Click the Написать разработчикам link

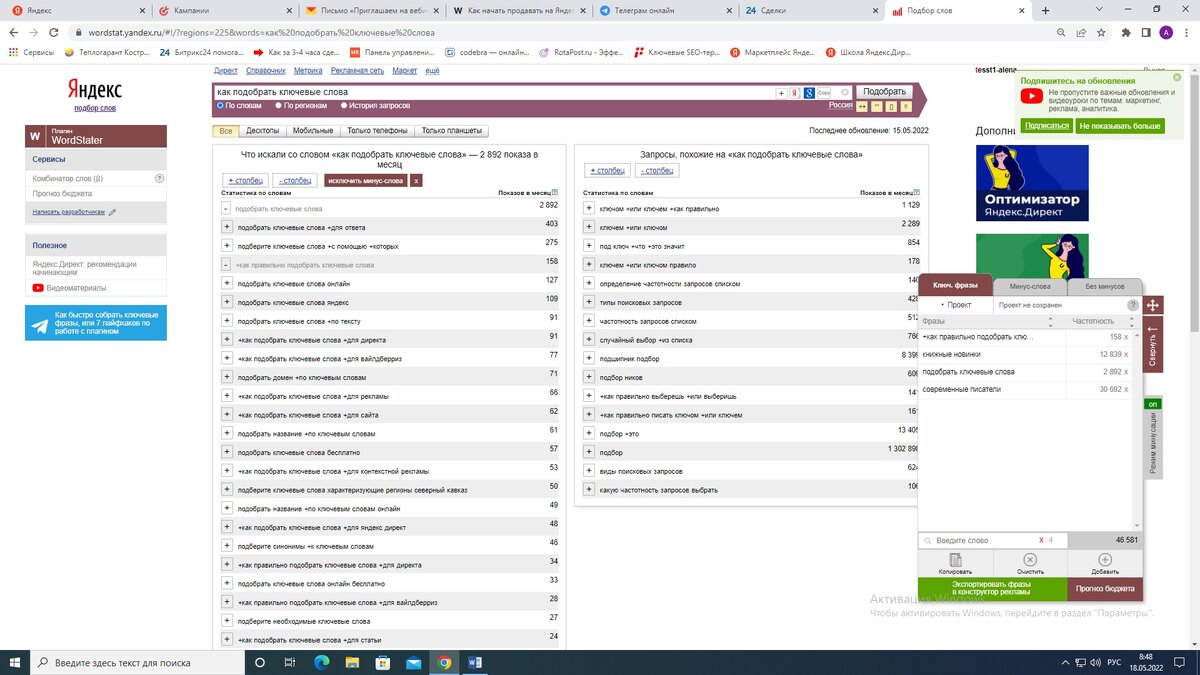tap(67, 212)
